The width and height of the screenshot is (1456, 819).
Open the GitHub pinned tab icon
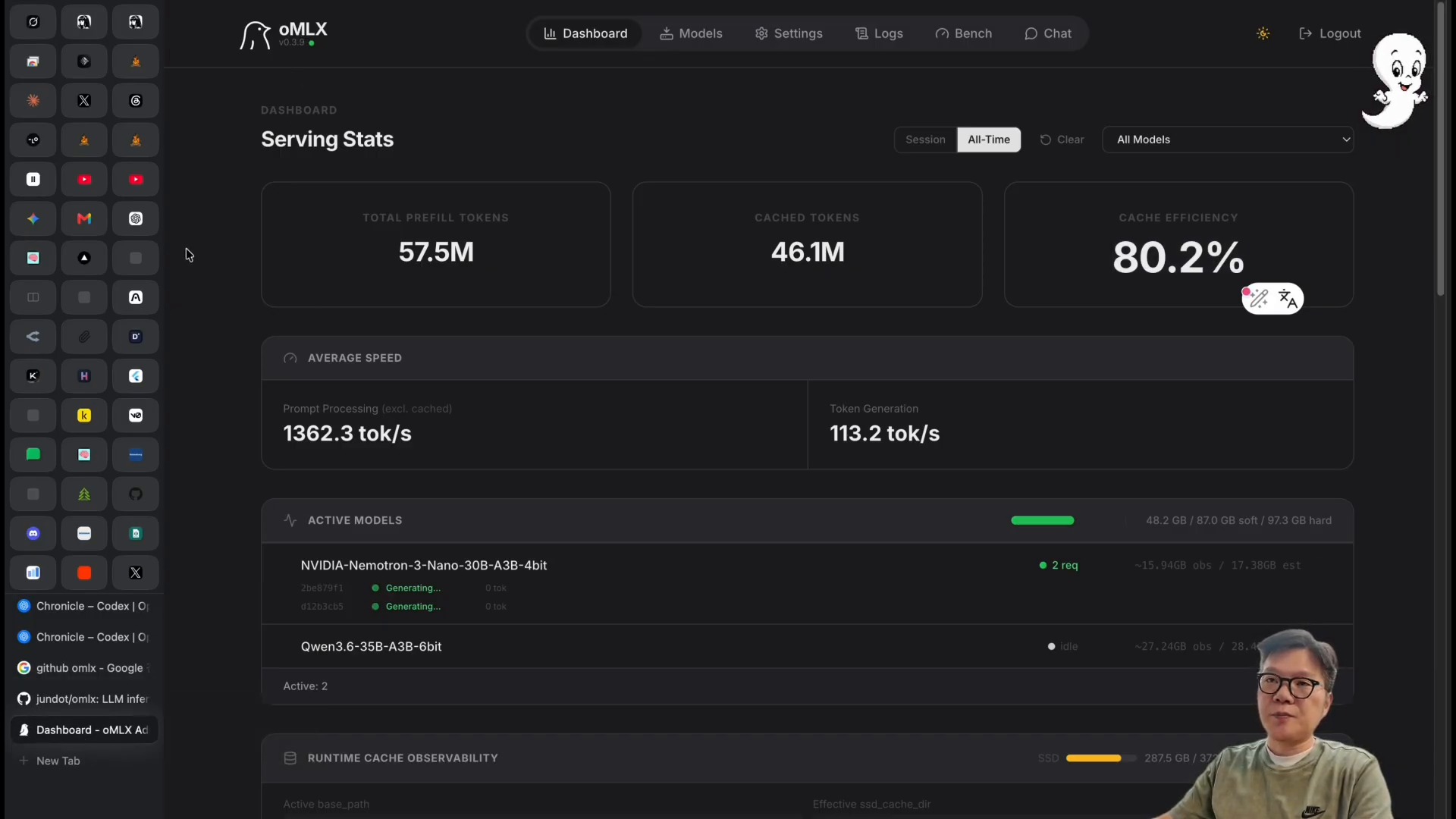(x=136, y=494)
